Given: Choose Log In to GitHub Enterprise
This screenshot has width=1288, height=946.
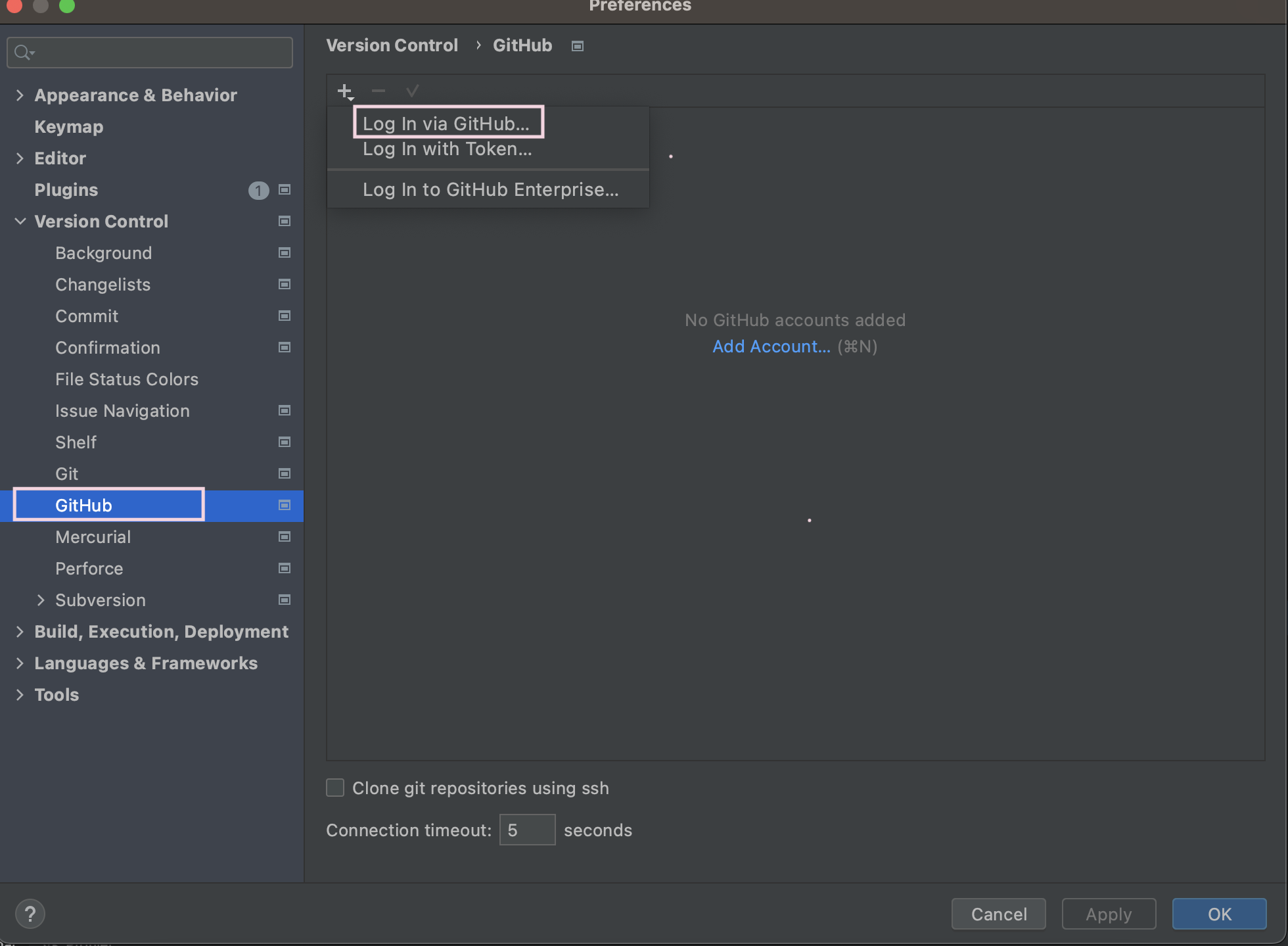Looking at the screenshot, I should click(488, 189).
